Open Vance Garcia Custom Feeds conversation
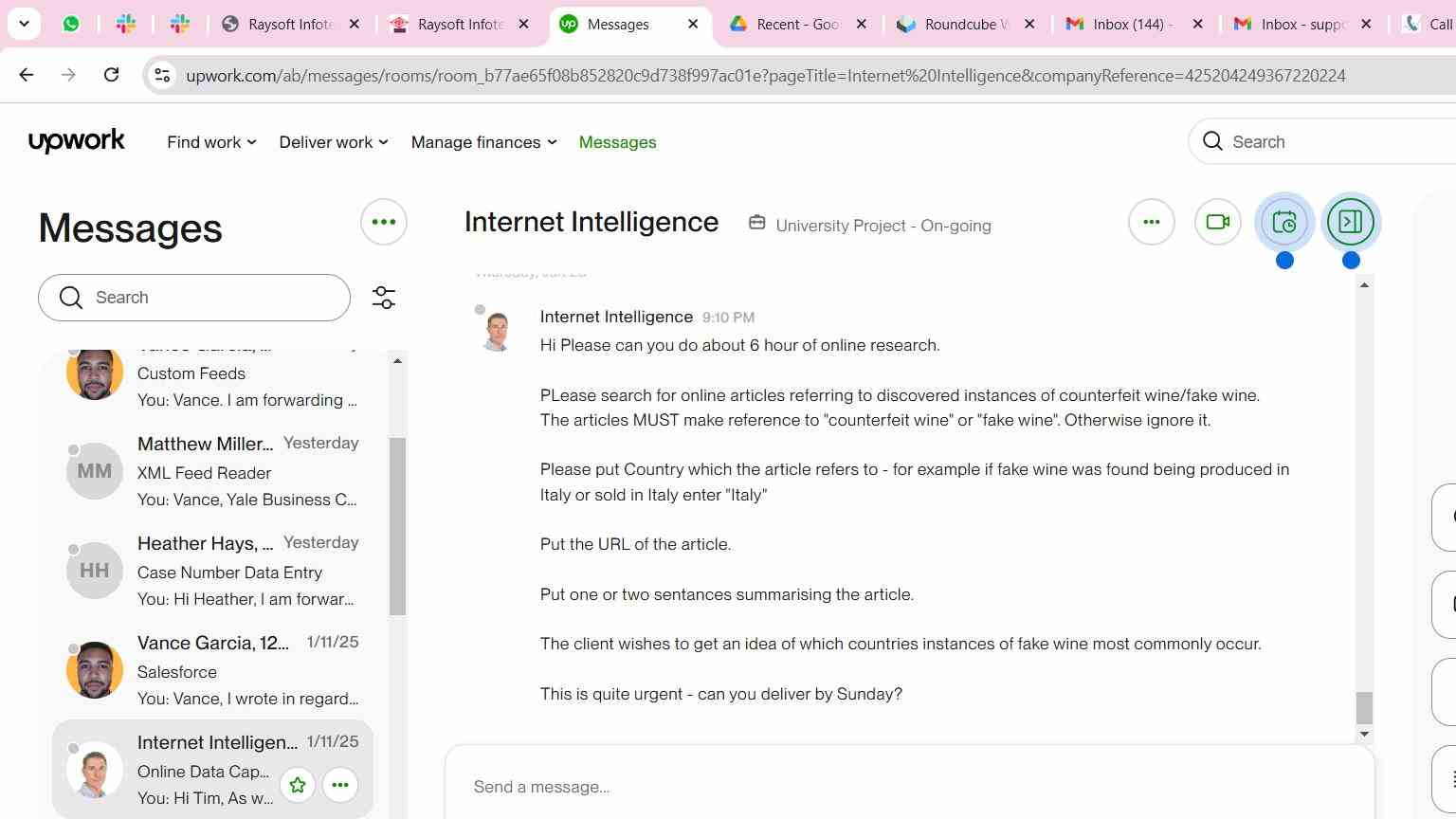Image resolution: width=1456 pixels, height=819 pixels. (x=212, y=379)
